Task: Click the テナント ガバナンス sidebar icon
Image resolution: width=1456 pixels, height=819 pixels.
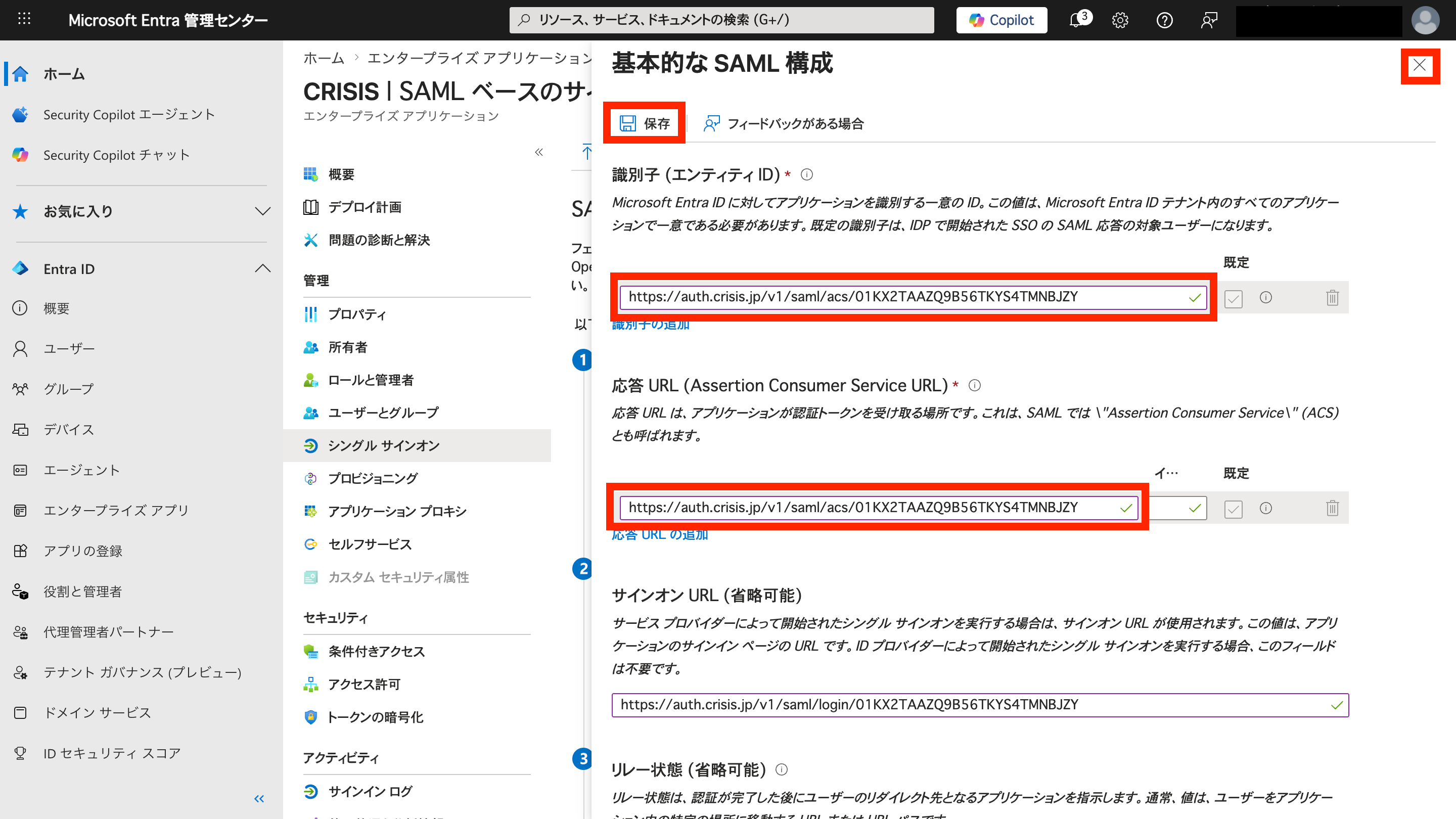Action: (x=20, y=672)
